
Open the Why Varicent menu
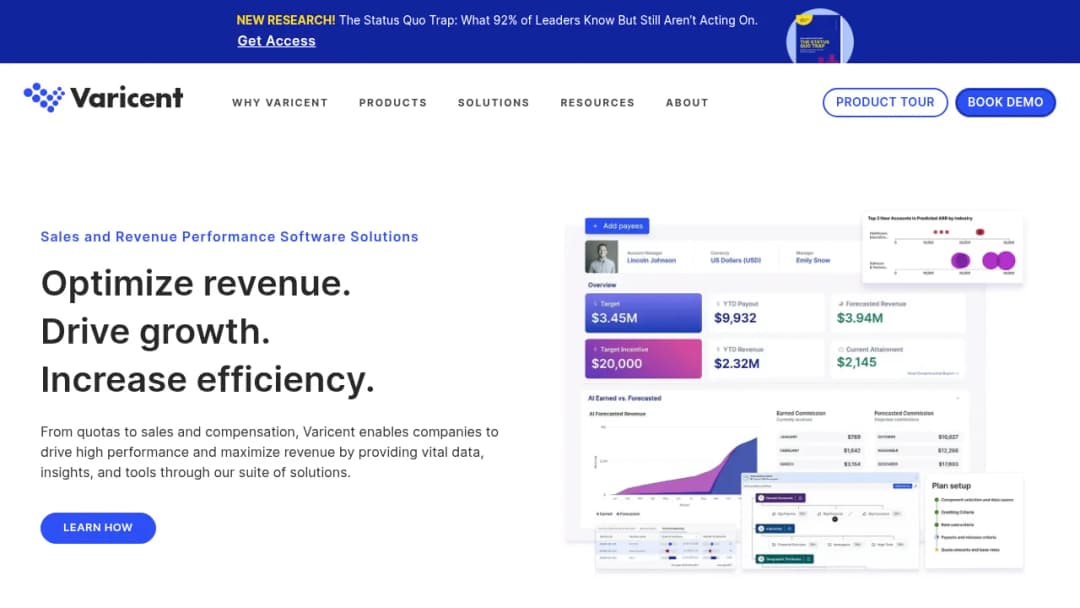(x=280, y=103)
